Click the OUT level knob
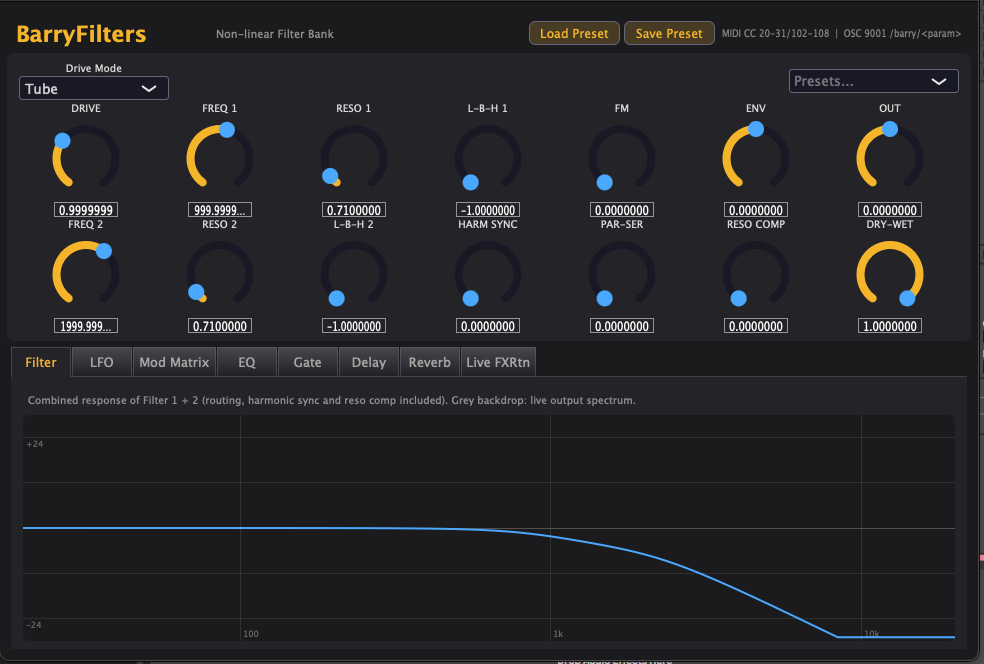Image resolution: width=984 pixels, height=664 pixels. pyautogui.click(x=890, y=158)
